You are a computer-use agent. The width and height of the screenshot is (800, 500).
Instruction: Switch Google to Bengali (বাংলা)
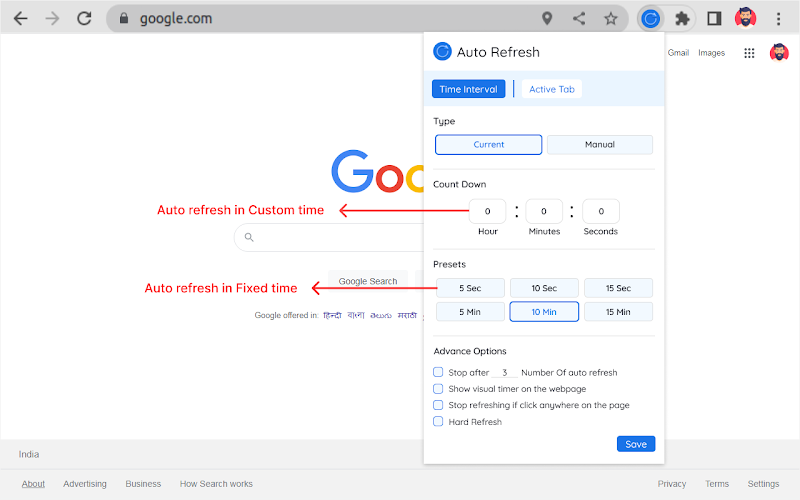click(x=356, y=315)
